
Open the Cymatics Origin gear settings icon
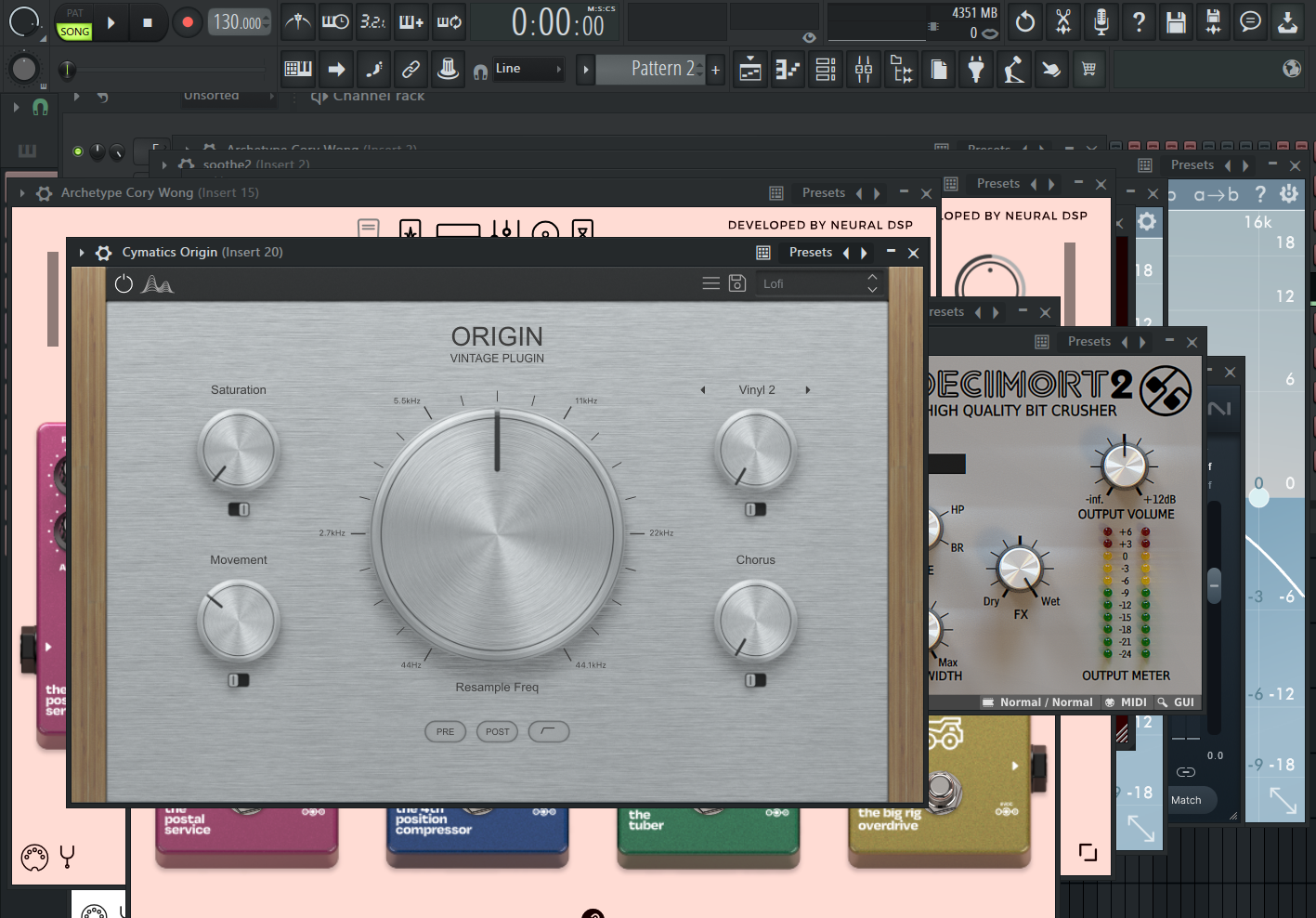[104, 253]
